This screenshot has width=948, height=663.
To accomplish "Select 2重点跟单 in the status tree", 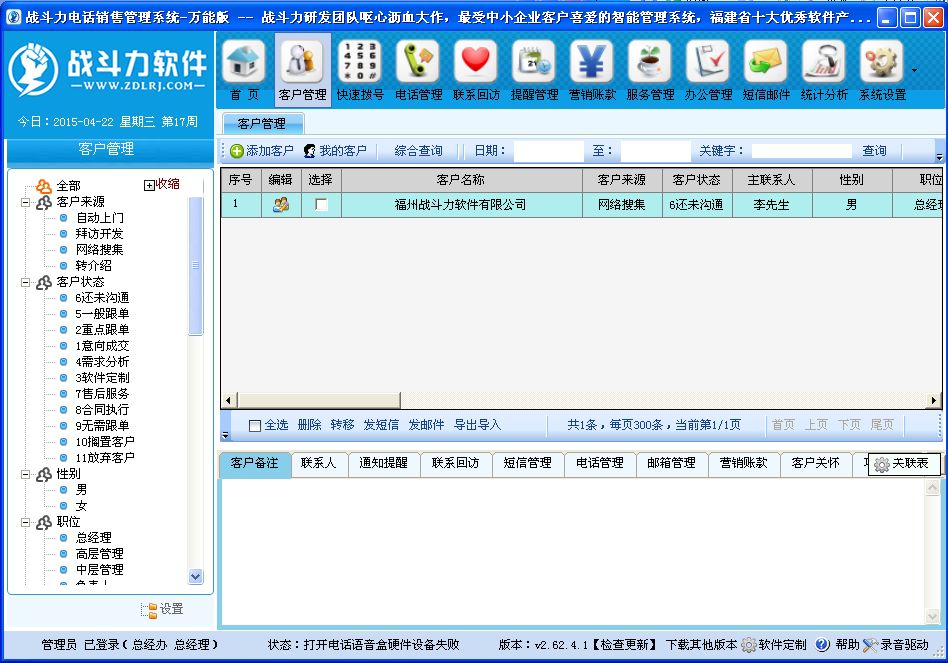I will (102, 330).
